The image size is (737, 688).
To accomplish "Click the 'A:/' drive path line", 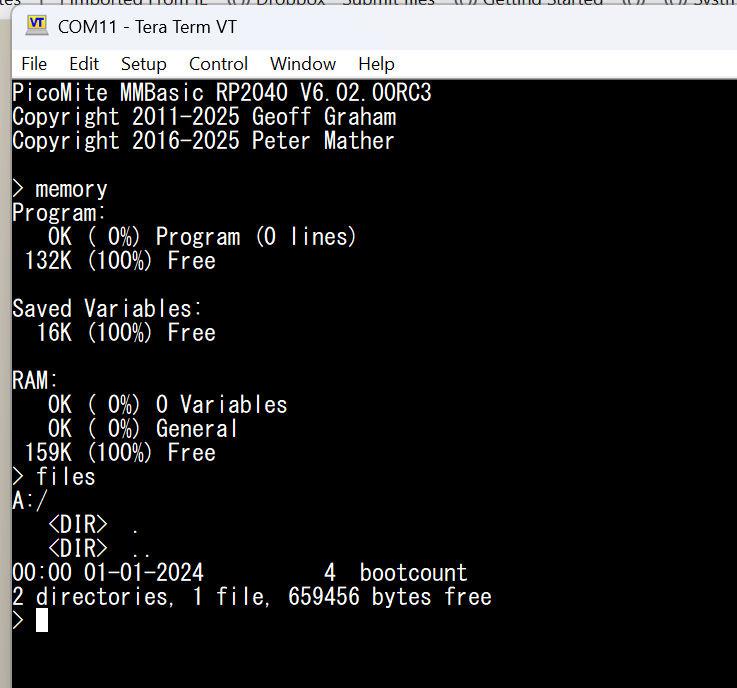I will point(30,501).
